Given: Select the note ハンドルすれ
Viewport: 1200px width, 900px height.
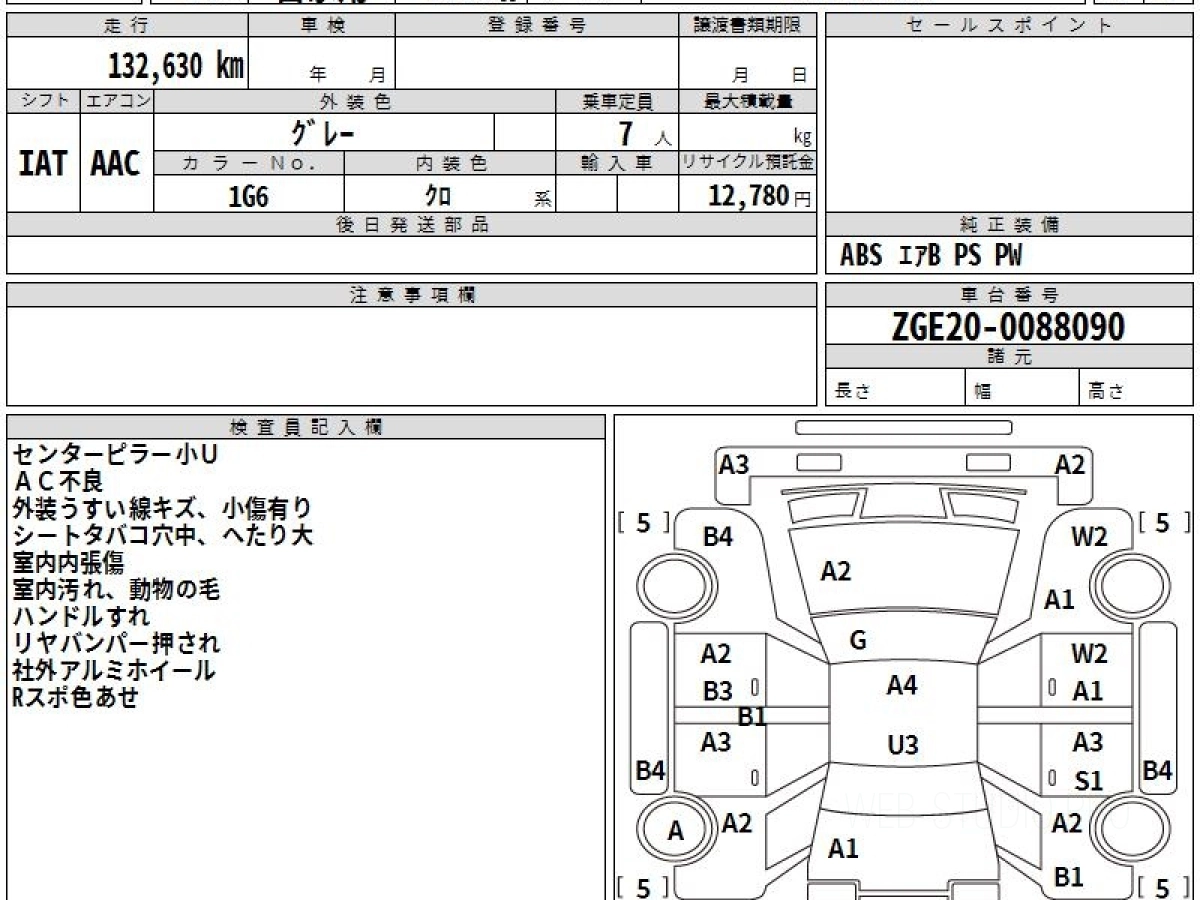Looking at the screenshot, I should [81, 617].
